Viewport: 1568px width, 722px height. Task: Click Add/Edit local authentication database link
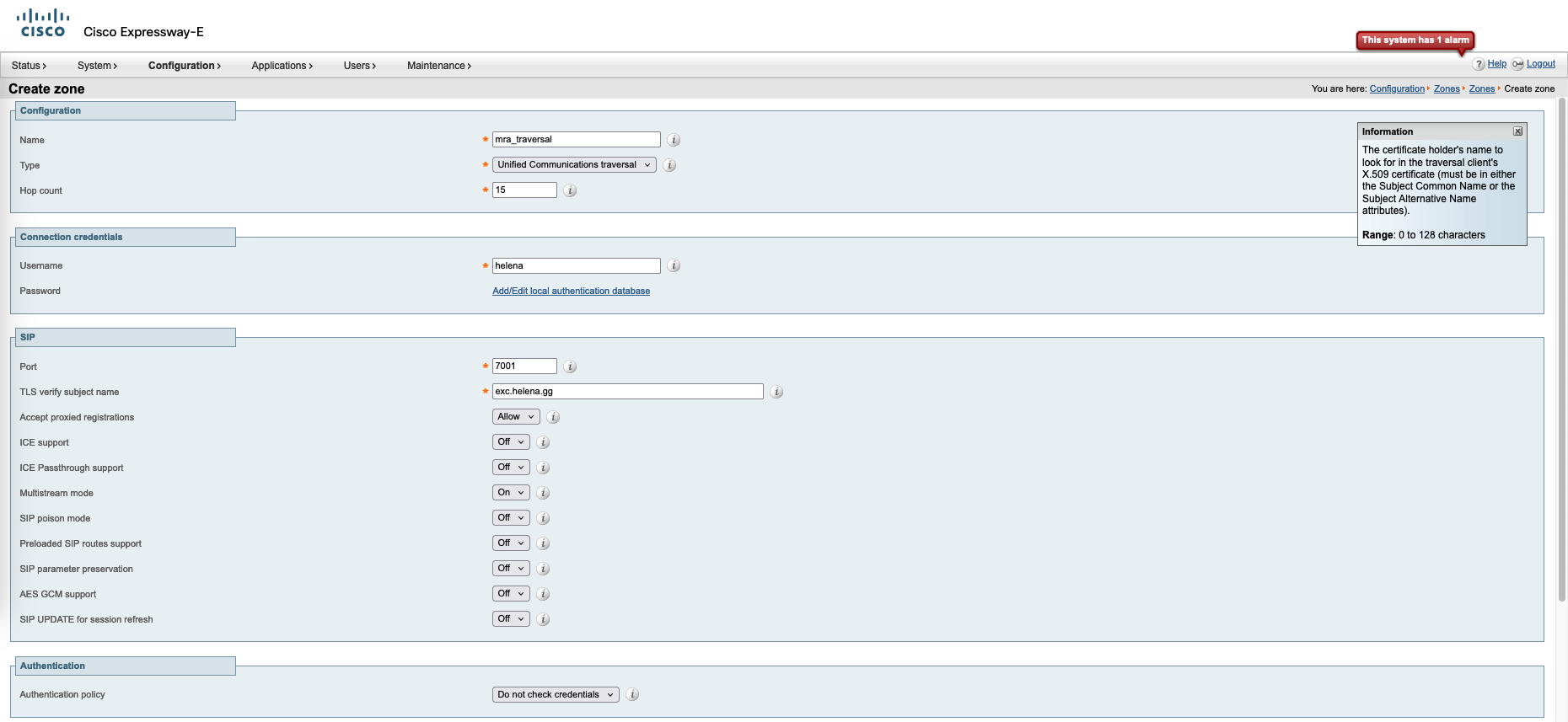pyautogui.click(x=571, y=291)
